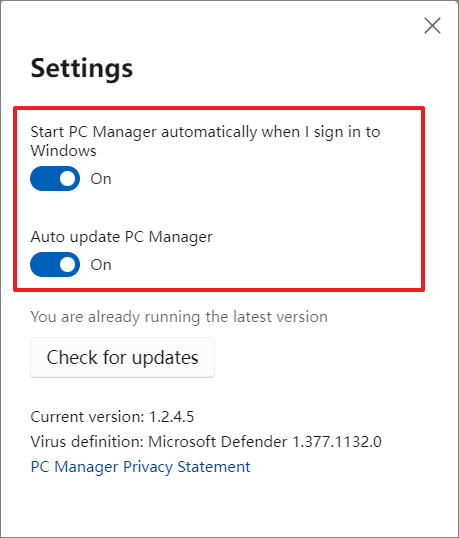Image resolution: width=459 pixels, height=538 pixels.
Task: Click the word updates on the button
Action: click(165, 358)
